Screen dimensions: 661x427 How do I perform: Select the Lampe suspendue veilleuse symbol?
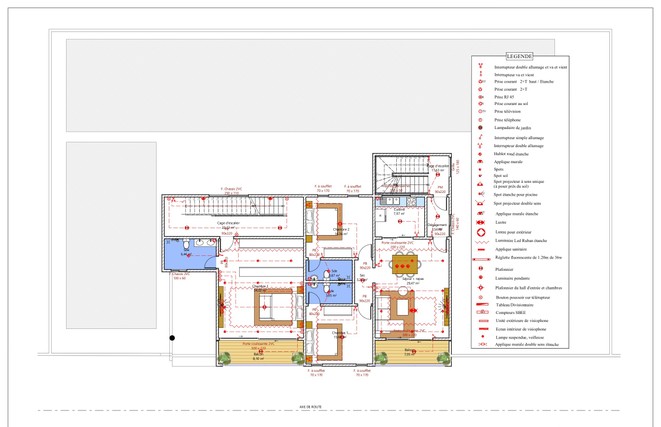483,337
